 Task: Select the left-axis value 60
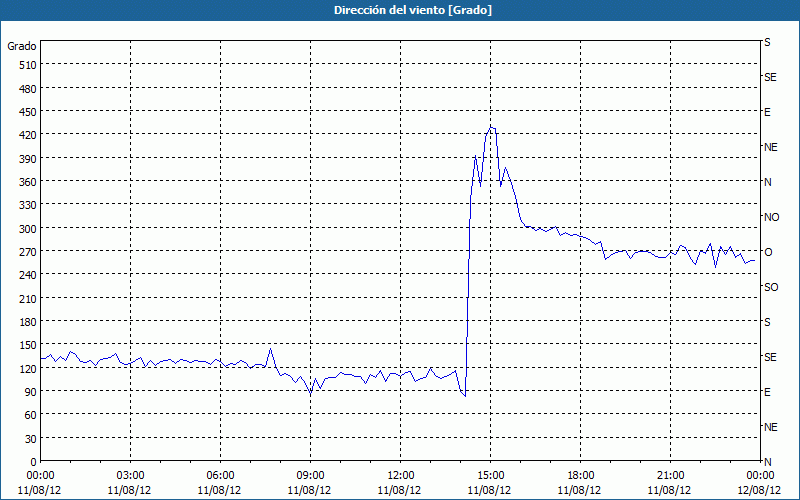pos(31,415)
